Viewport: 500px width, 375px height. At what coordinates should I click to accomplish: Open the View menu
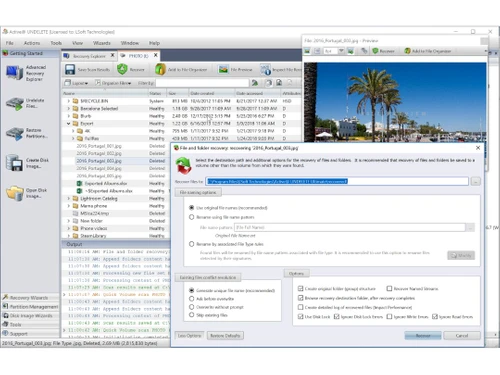coord(77,43)
